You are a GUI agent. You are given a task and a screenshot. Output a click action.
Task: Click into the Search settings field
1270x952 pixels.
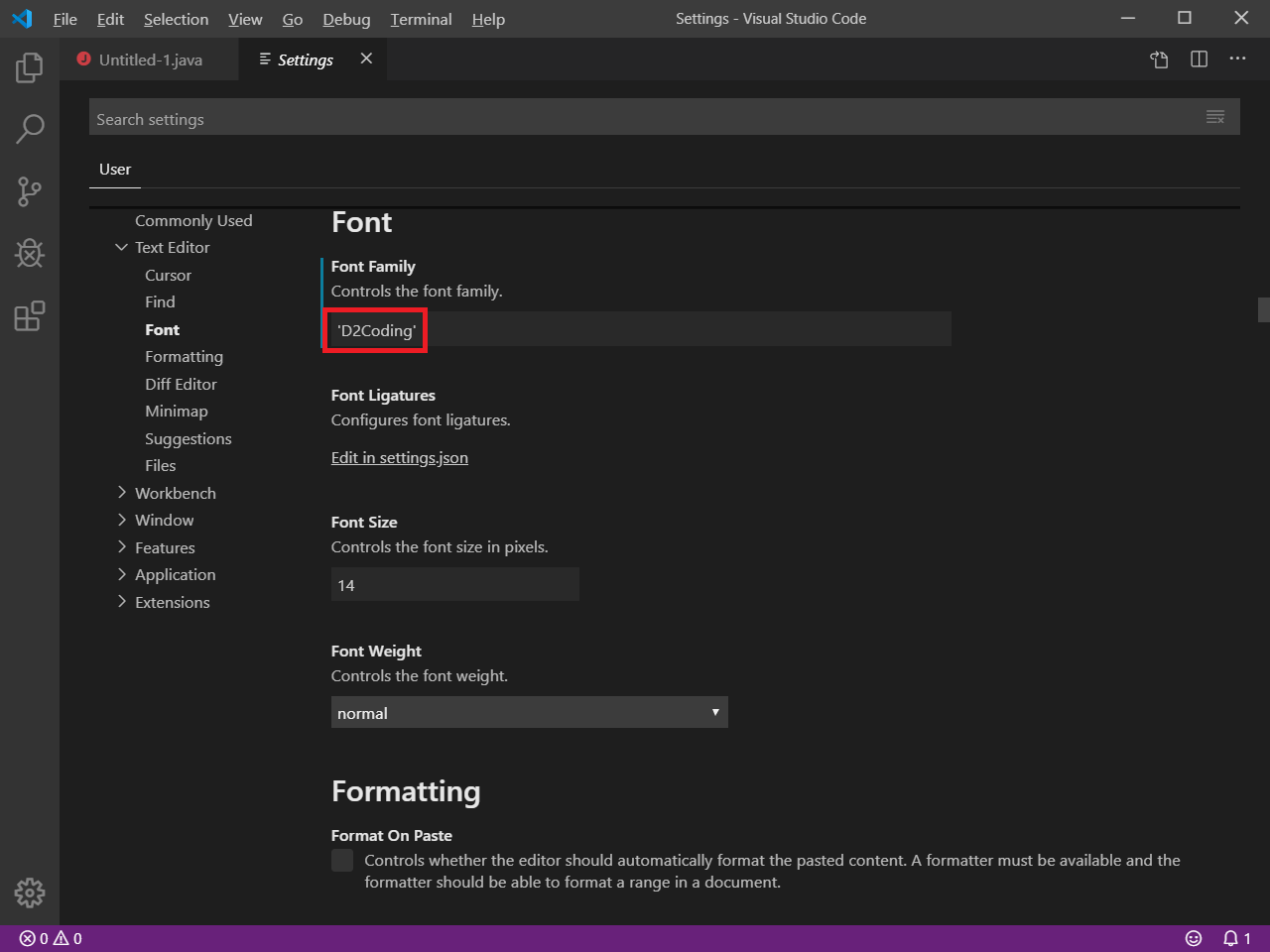click(x=645, y=117)
